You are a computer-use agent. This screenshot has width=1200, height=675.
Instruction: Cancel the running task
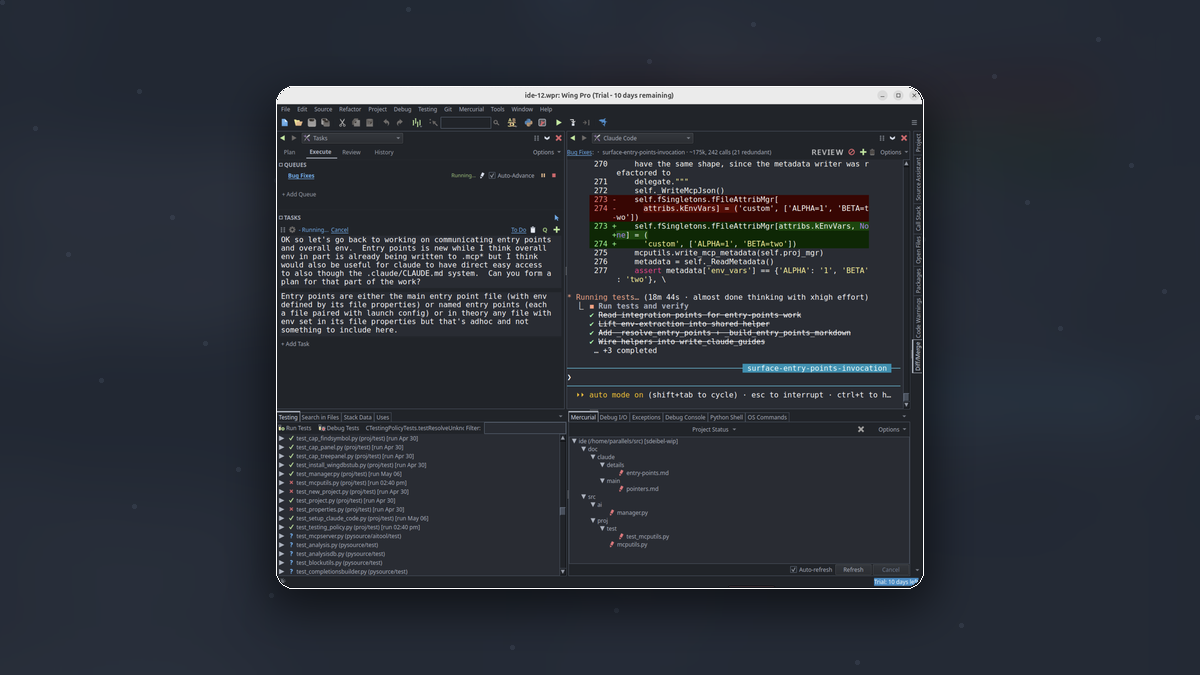[x=340, y=230]
